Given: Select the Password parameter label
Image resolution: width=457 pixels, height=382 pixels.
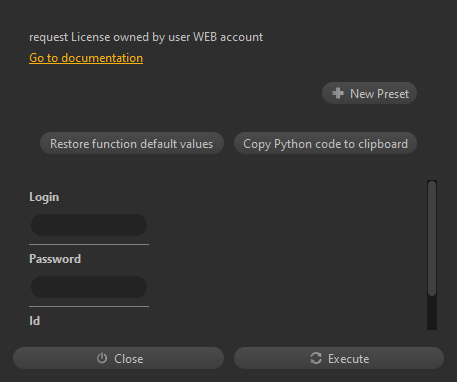Looking at the screenshot, I should (55, 259).
